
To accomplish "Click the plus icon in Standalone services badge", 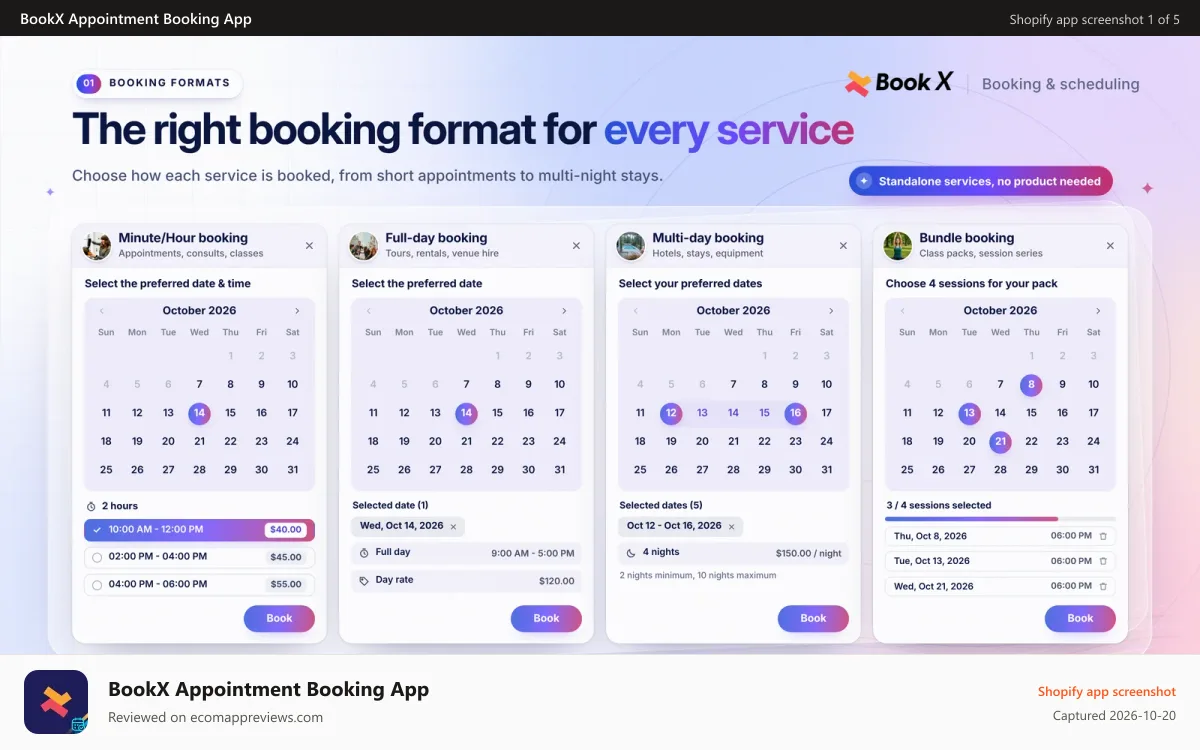I will tap(864, 181).
